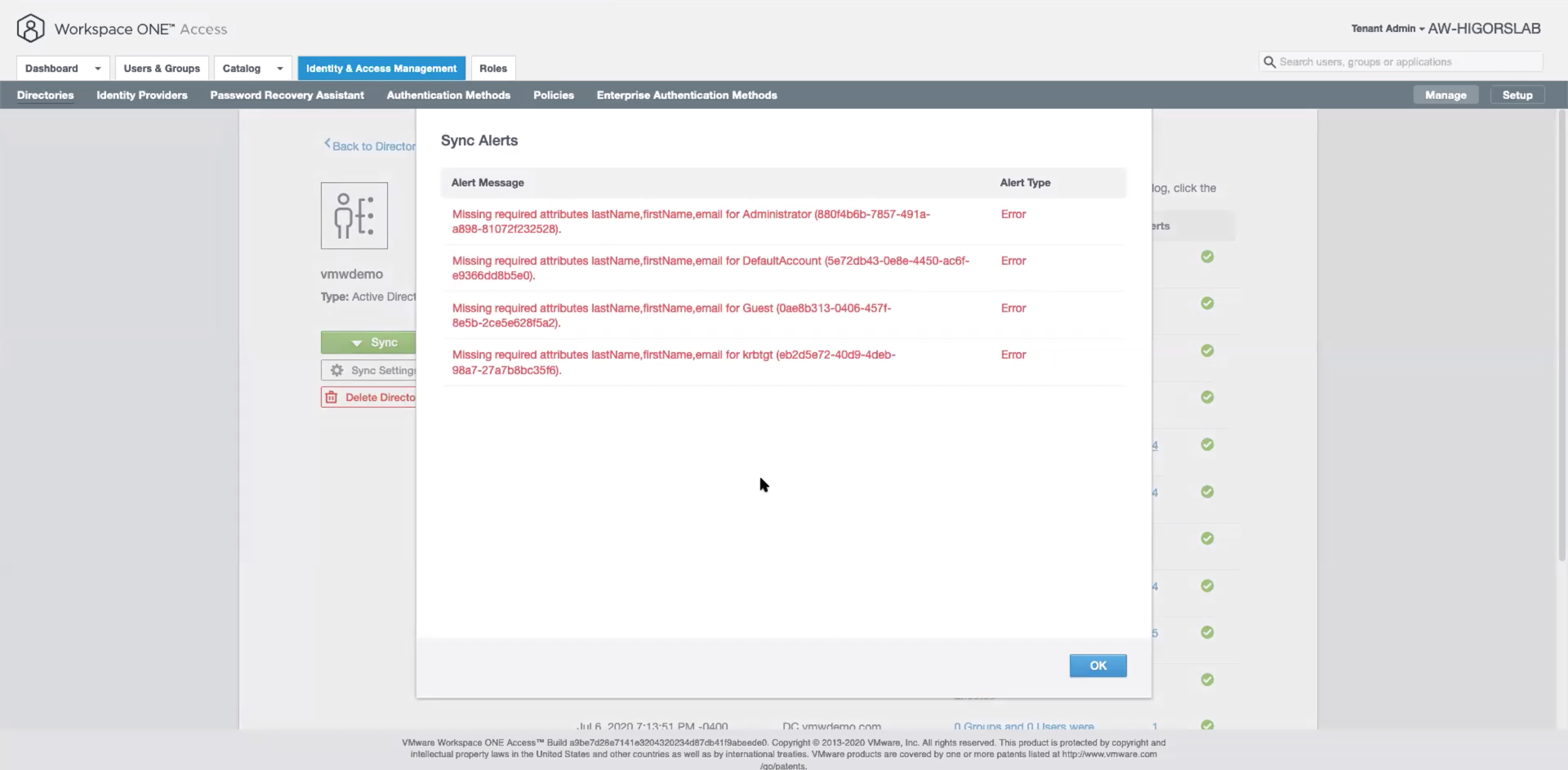Open the Tenant Admin user dropdown

tap(1387, 28)
